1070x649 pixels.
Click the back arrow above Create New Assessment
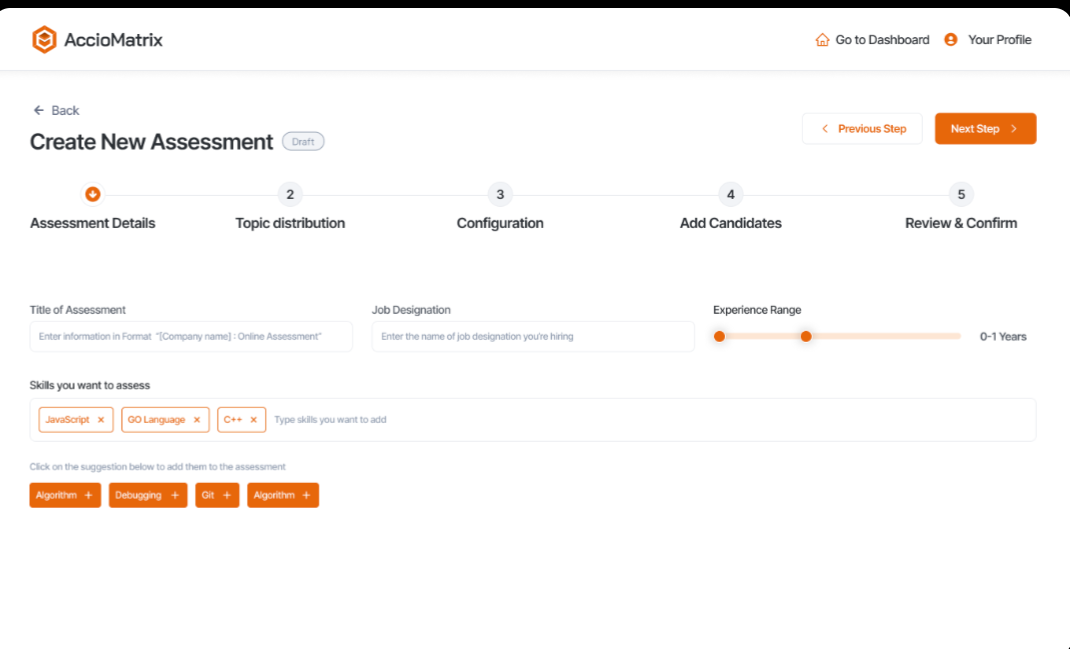[x=37, y=110]
